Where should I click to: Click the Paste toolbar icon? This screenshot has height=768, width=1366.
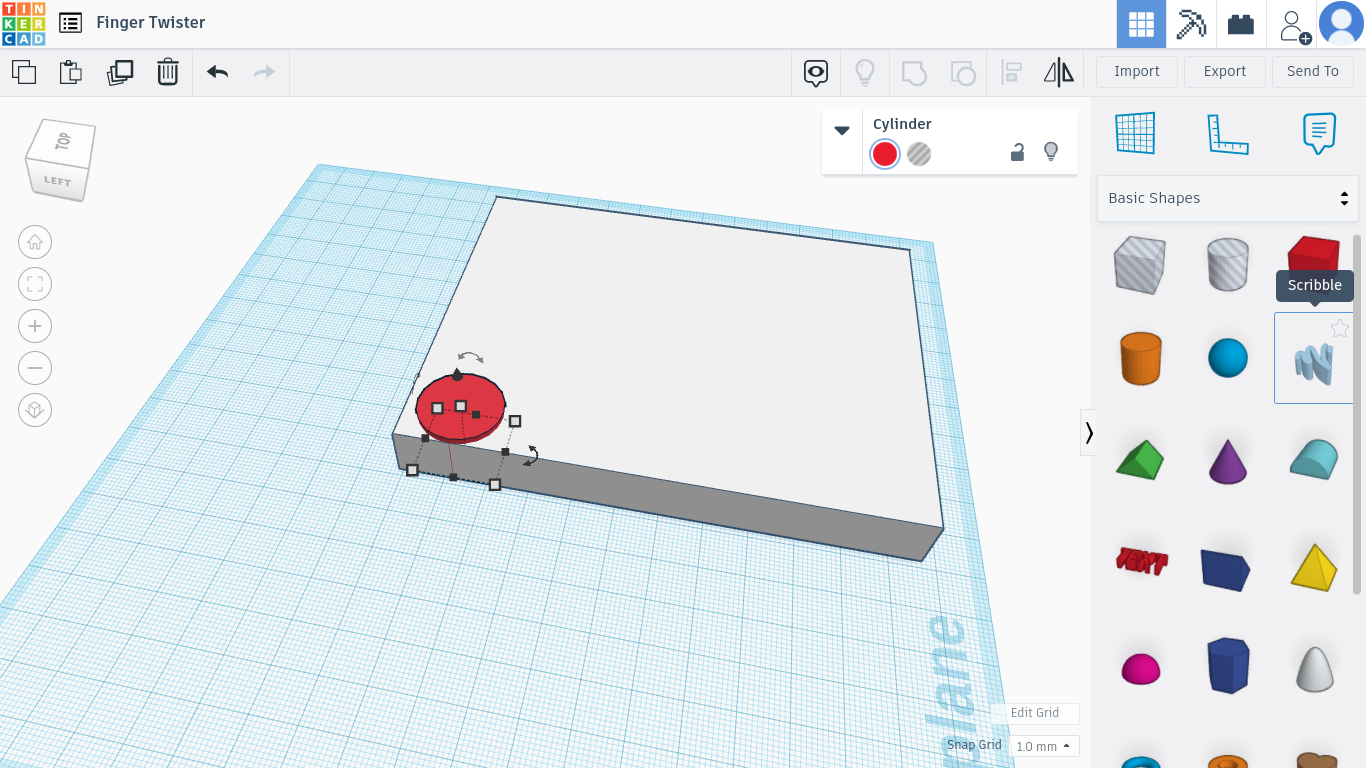pos(70,72)
